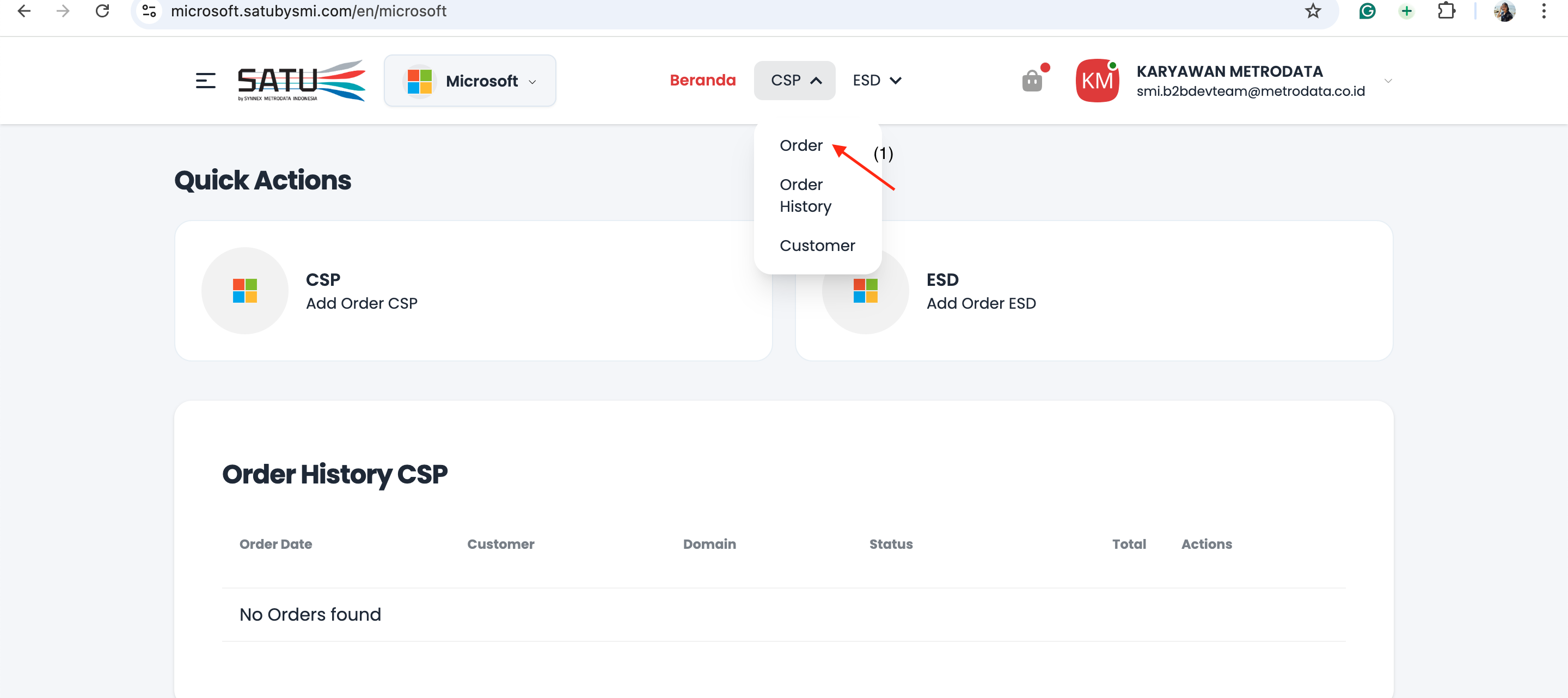Image resolution: width=1568 pixels, height=698 pixels.
Task: Expand the Microsoft brand selector dropdown
Action: coord(470,81)
